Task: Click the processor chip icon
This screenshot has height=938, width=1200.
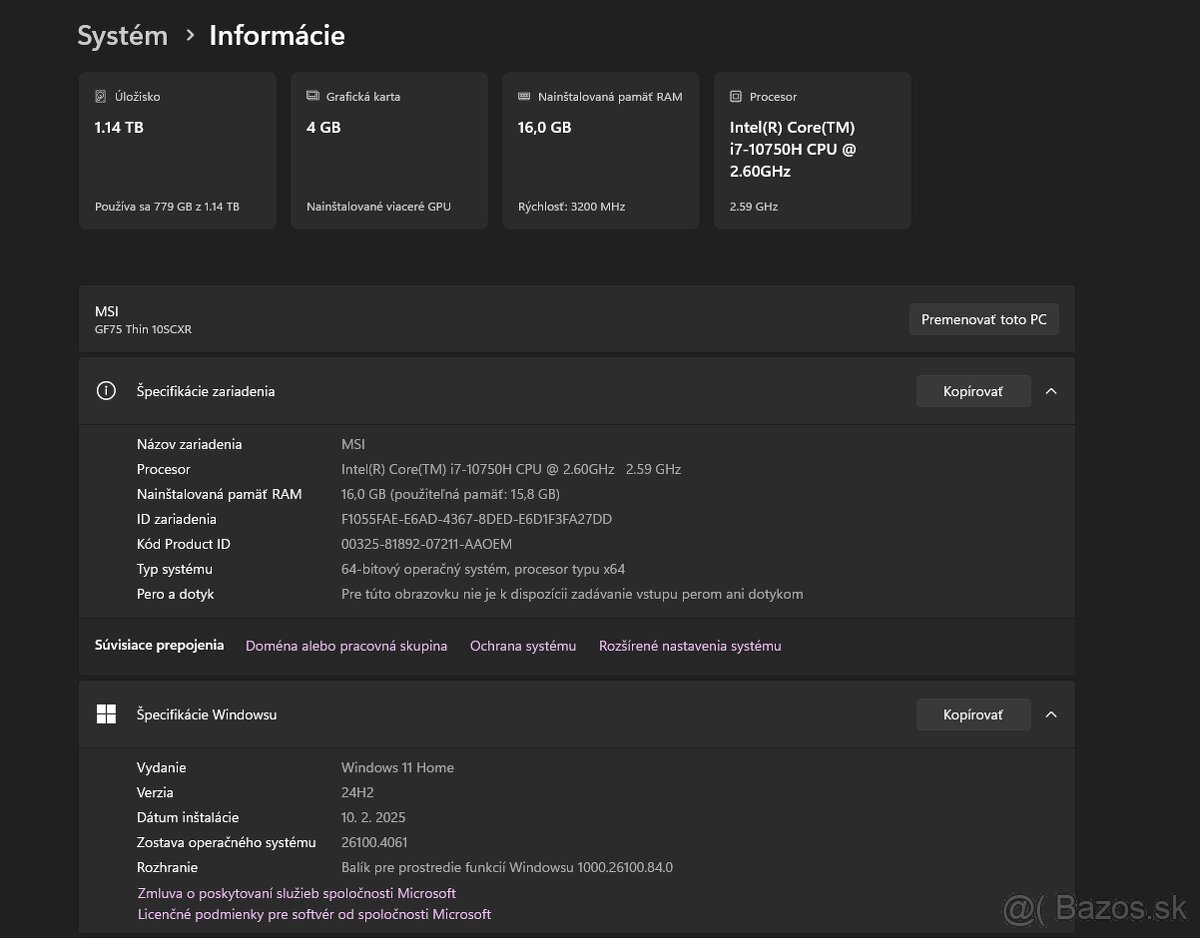Action: pos(736,97)
